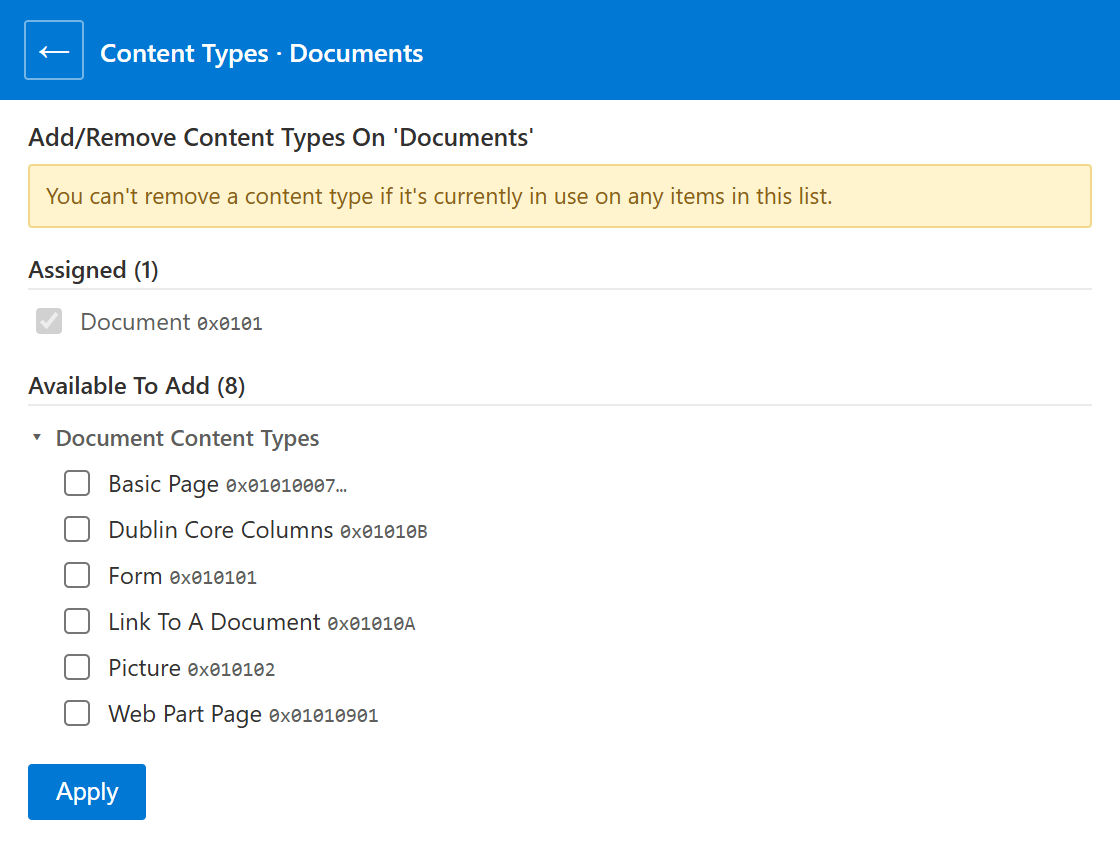Enable the Web Part Page checkbox
1120x848 pixels.
point(77,713)
